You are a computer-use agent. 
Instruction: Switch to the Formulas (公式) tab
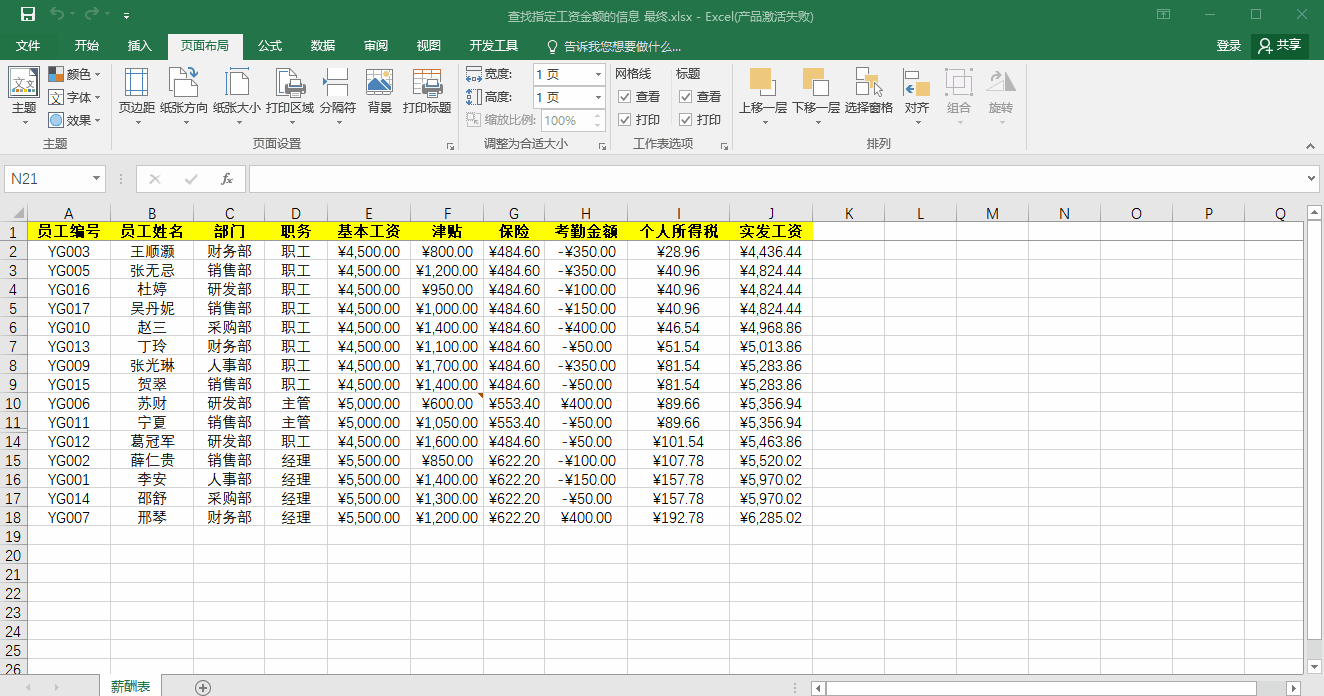tap(270, 46)
